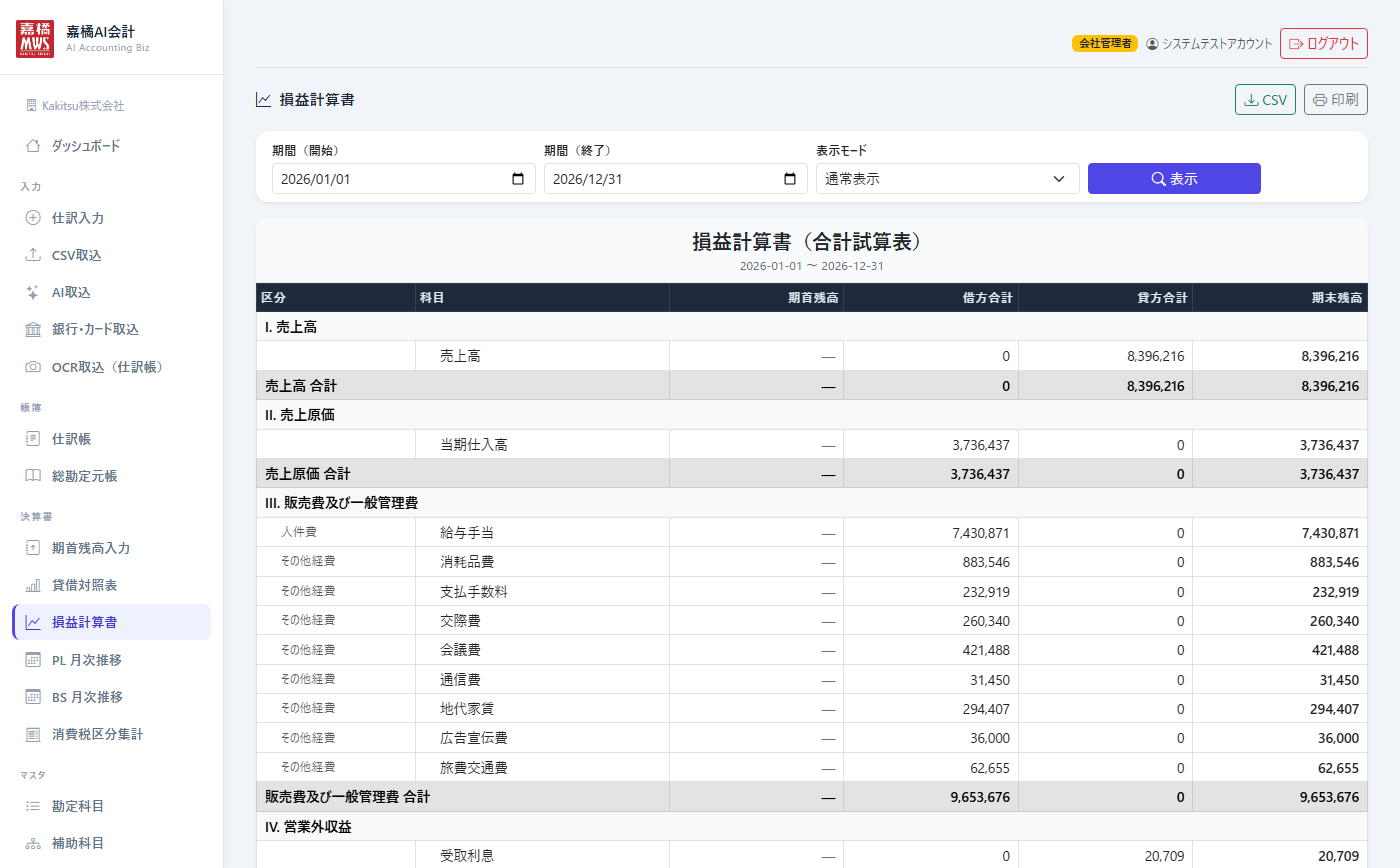The height and width of the screenshot is (868, 1400).
Task: Open 補助科目 master page
Action: [112, 843]
